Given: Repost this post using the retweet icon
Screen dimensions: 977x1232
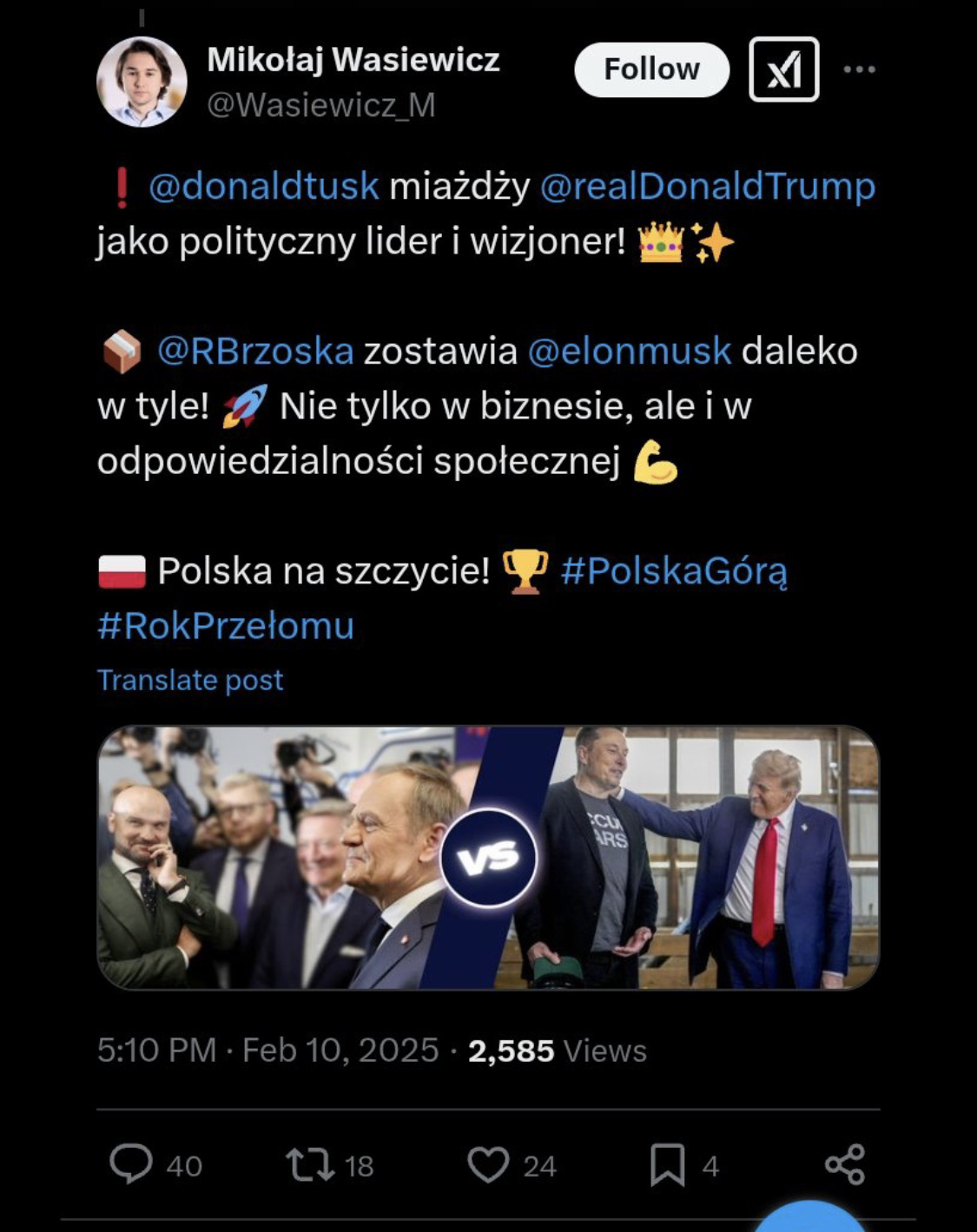Looking at the screenshot, I should coord(310,1164).
